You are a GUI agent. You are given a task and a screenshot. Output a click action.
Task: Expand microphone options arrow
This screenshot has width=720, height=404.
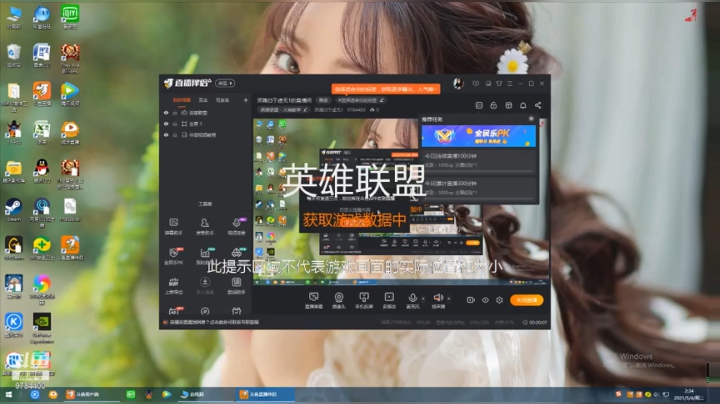coord(423,298)
